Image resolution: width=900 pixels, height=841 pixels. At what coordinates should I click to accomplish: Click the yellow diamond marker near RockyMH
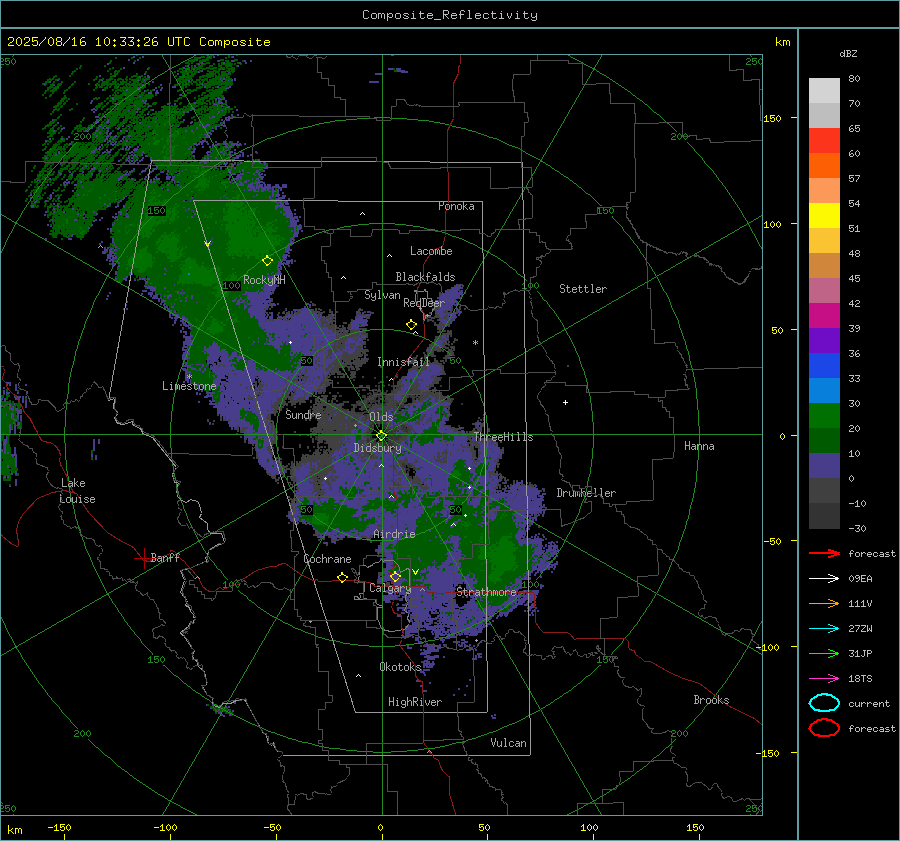click(267, 261)
